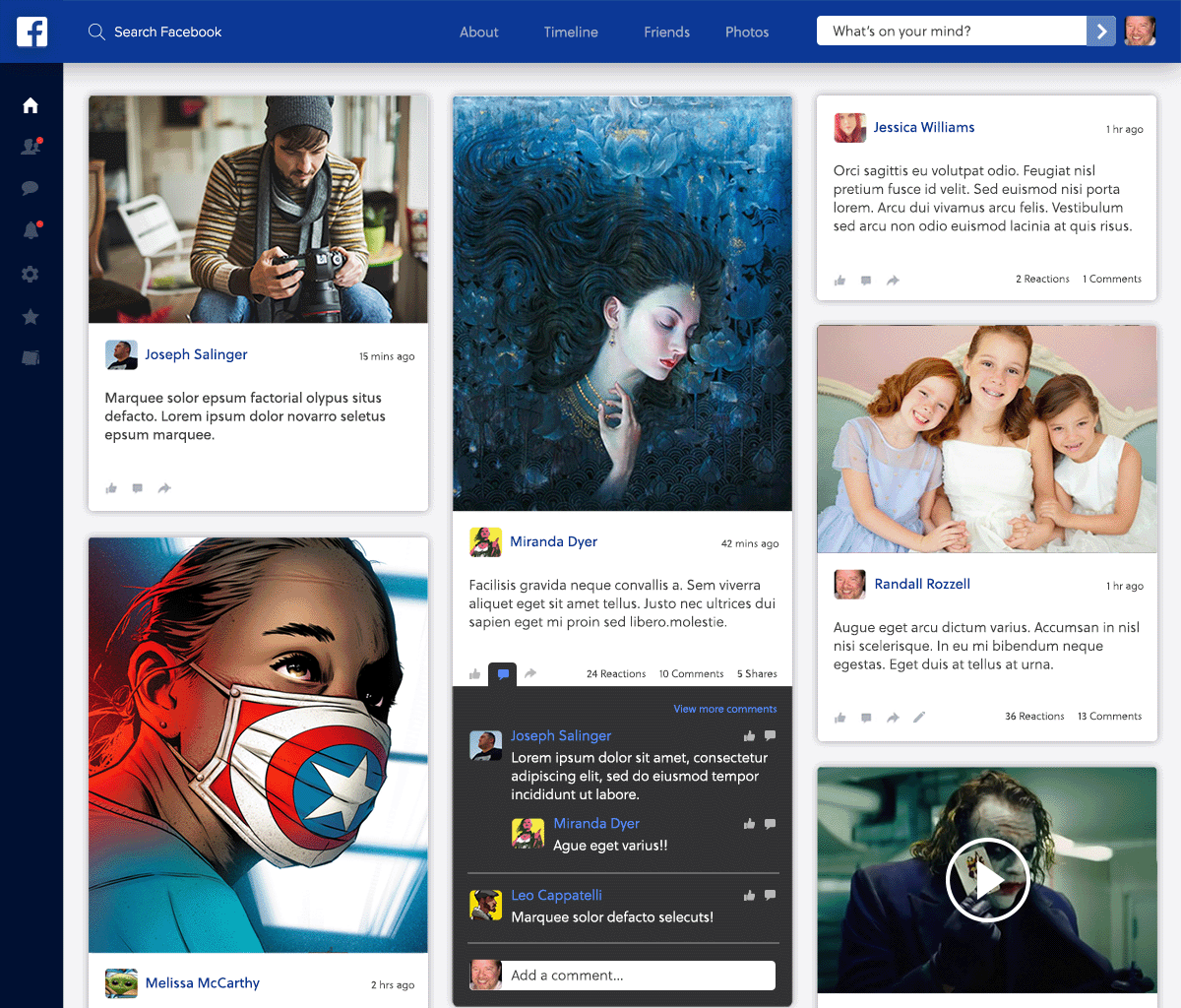Play the Joker video

click(987, 880)
